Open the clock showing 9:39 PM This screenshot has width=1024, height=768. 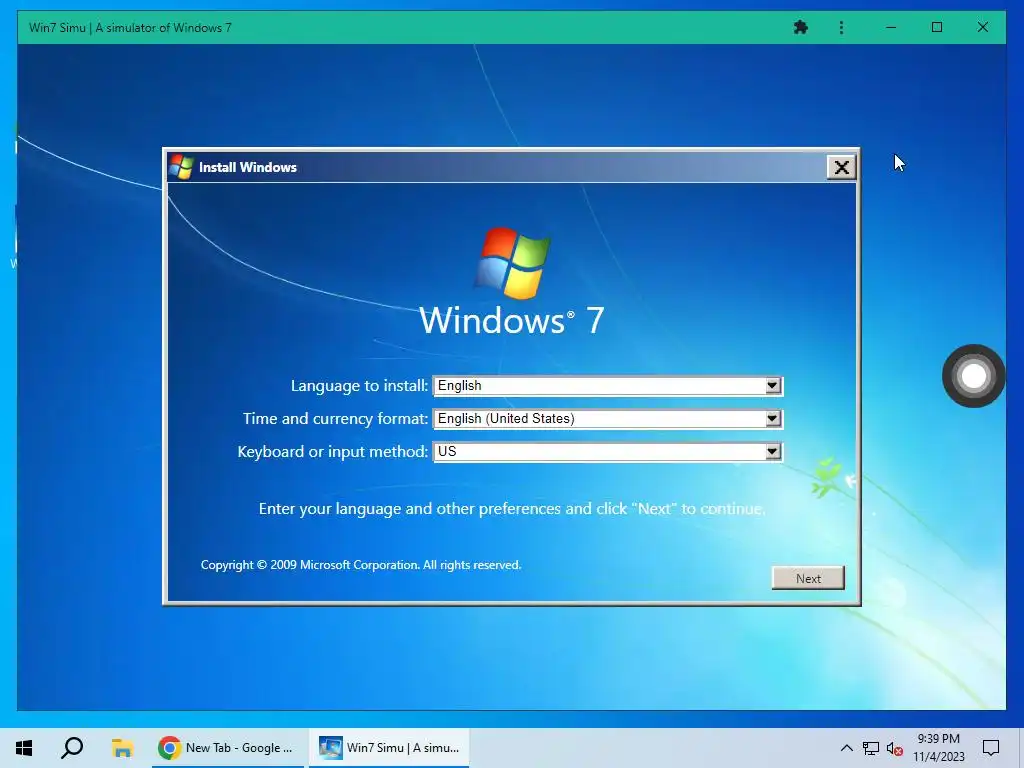938,748
